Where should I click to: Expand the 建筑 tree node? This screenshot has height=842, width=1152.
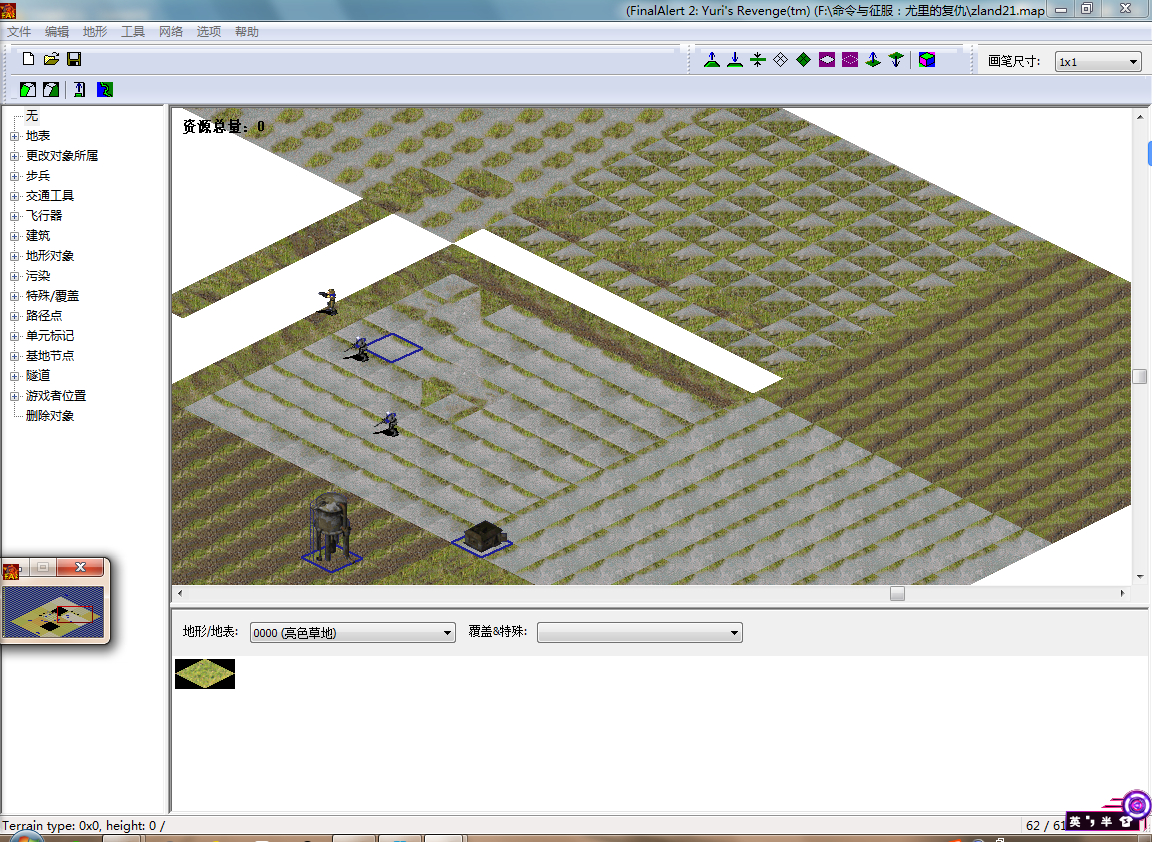pos(15,236)
